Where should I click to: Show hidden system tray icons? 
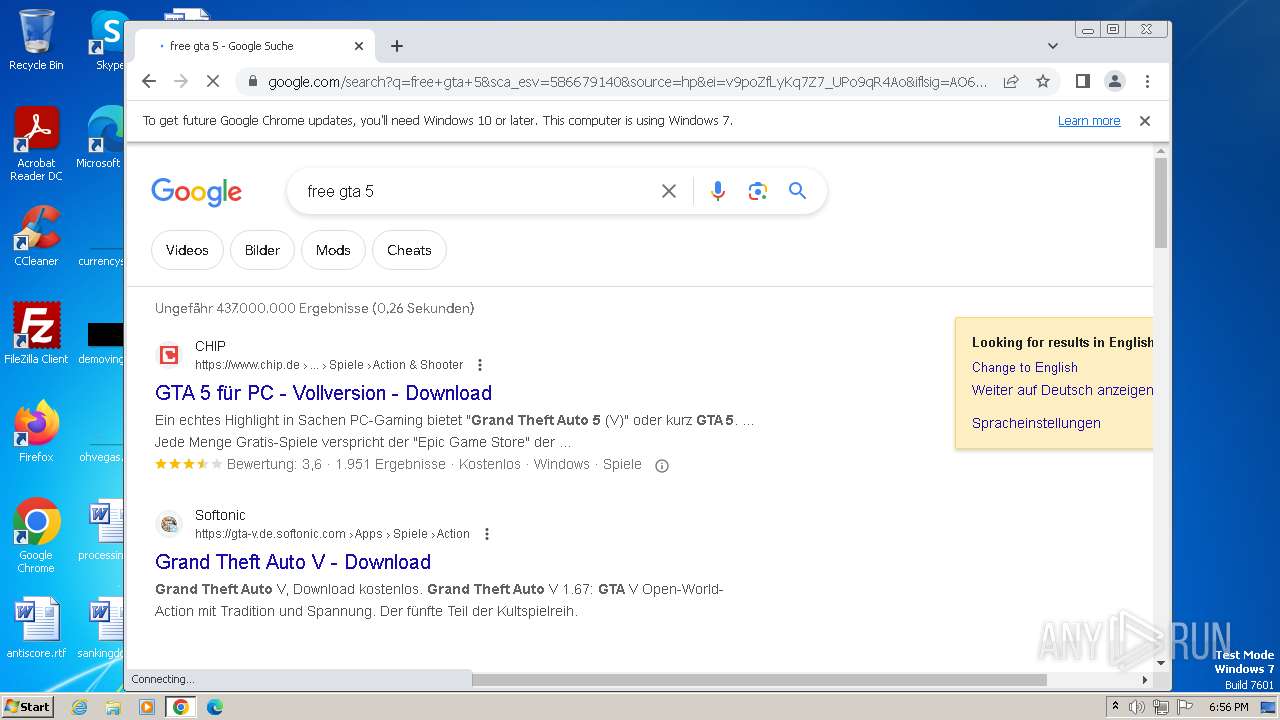[1116, 707]
